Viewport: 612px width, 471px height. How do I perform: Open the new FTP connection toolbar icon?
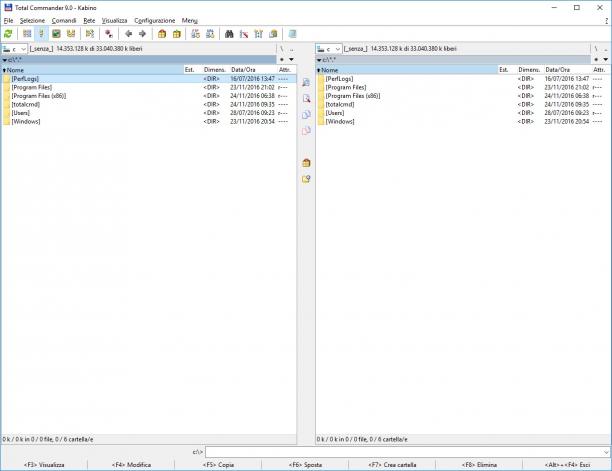[210, 34]
